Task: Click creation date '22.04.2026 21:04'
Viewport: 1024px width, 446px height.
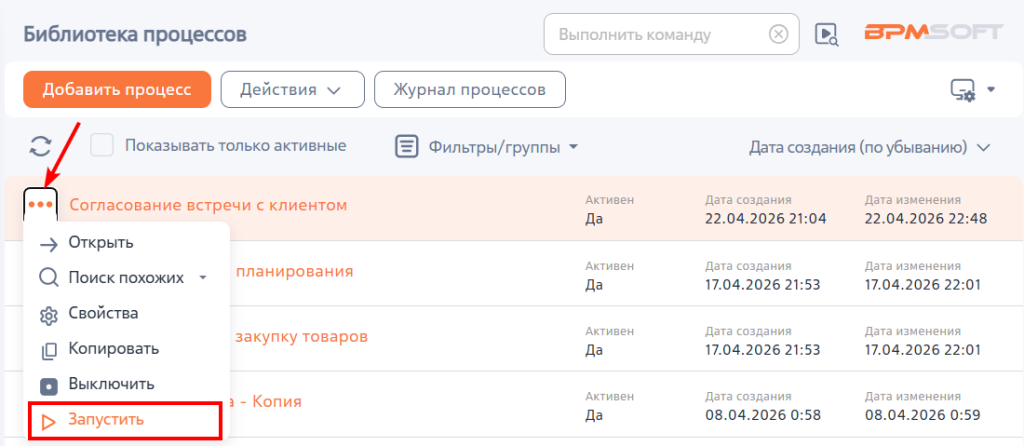Action: (765, 219)
